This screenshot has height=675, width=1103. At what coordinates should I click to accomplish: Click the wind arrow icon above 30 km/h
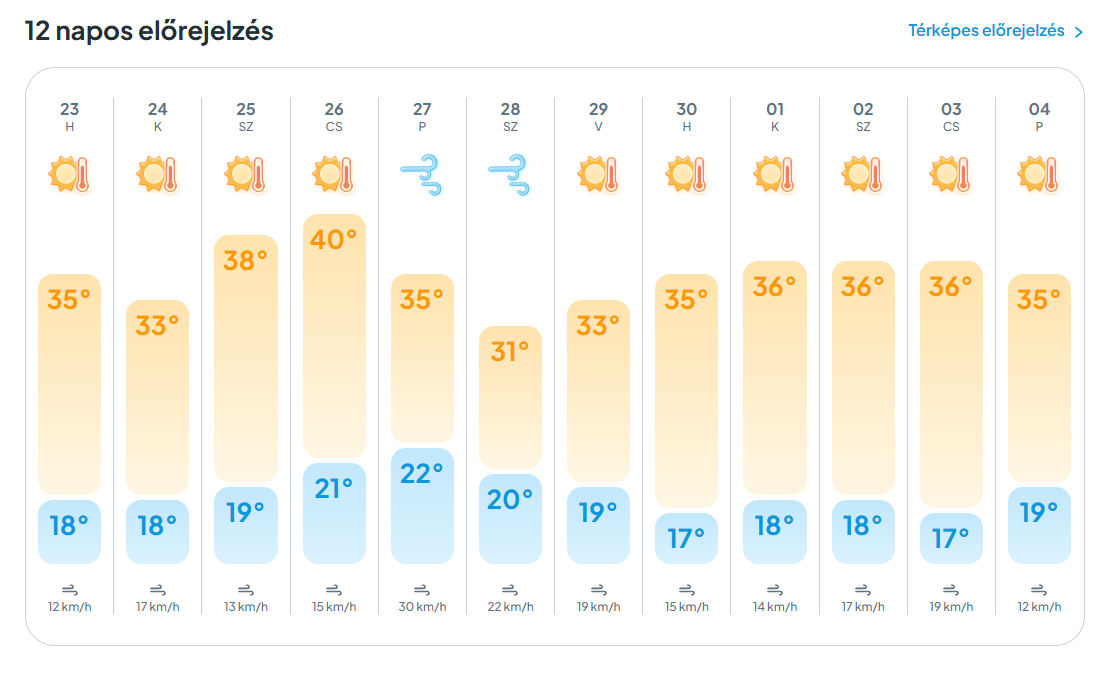[422, 590]
